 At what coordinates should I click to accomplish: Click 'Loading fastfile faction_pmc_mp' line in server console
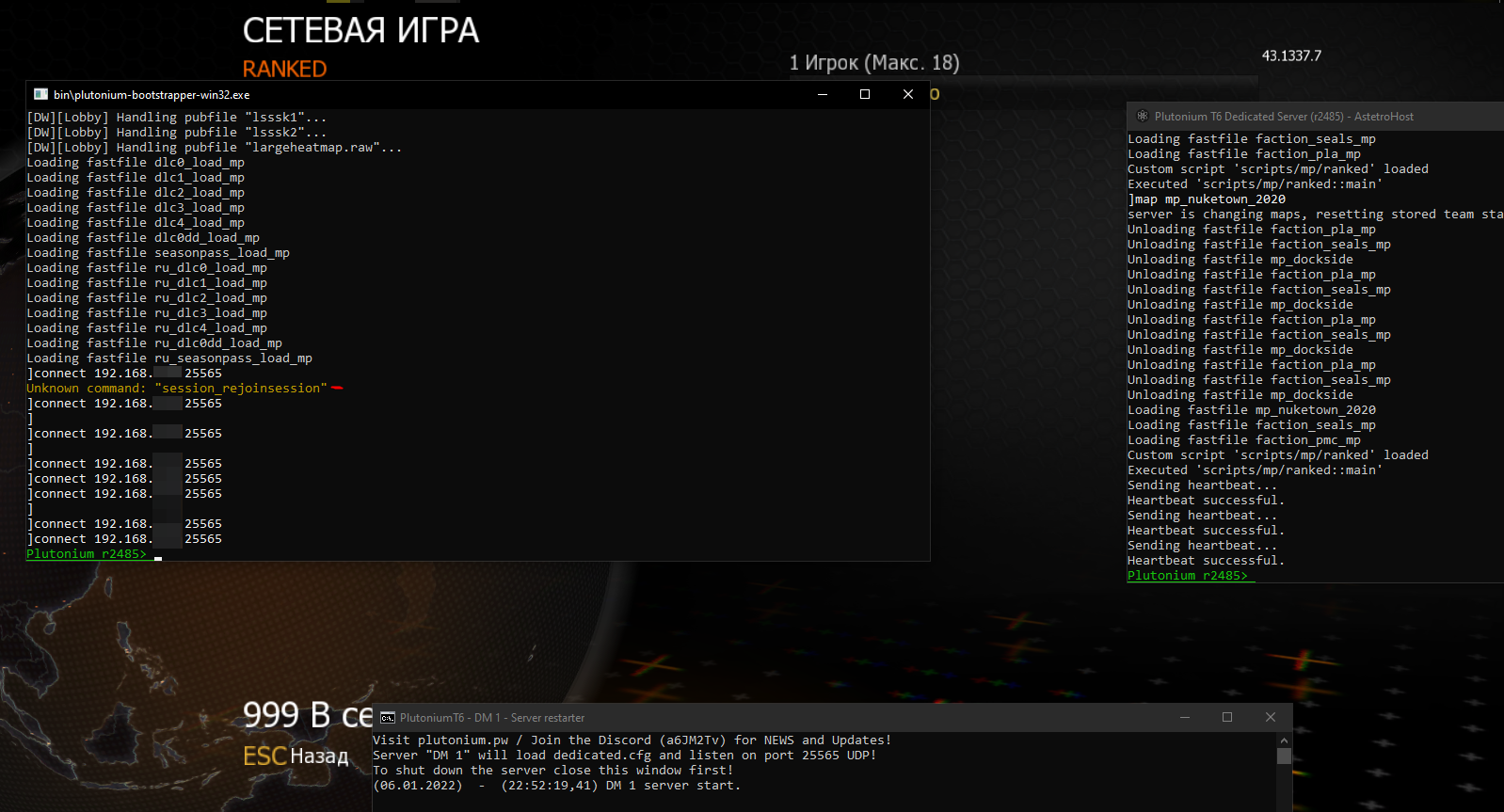pos(1244,440)
